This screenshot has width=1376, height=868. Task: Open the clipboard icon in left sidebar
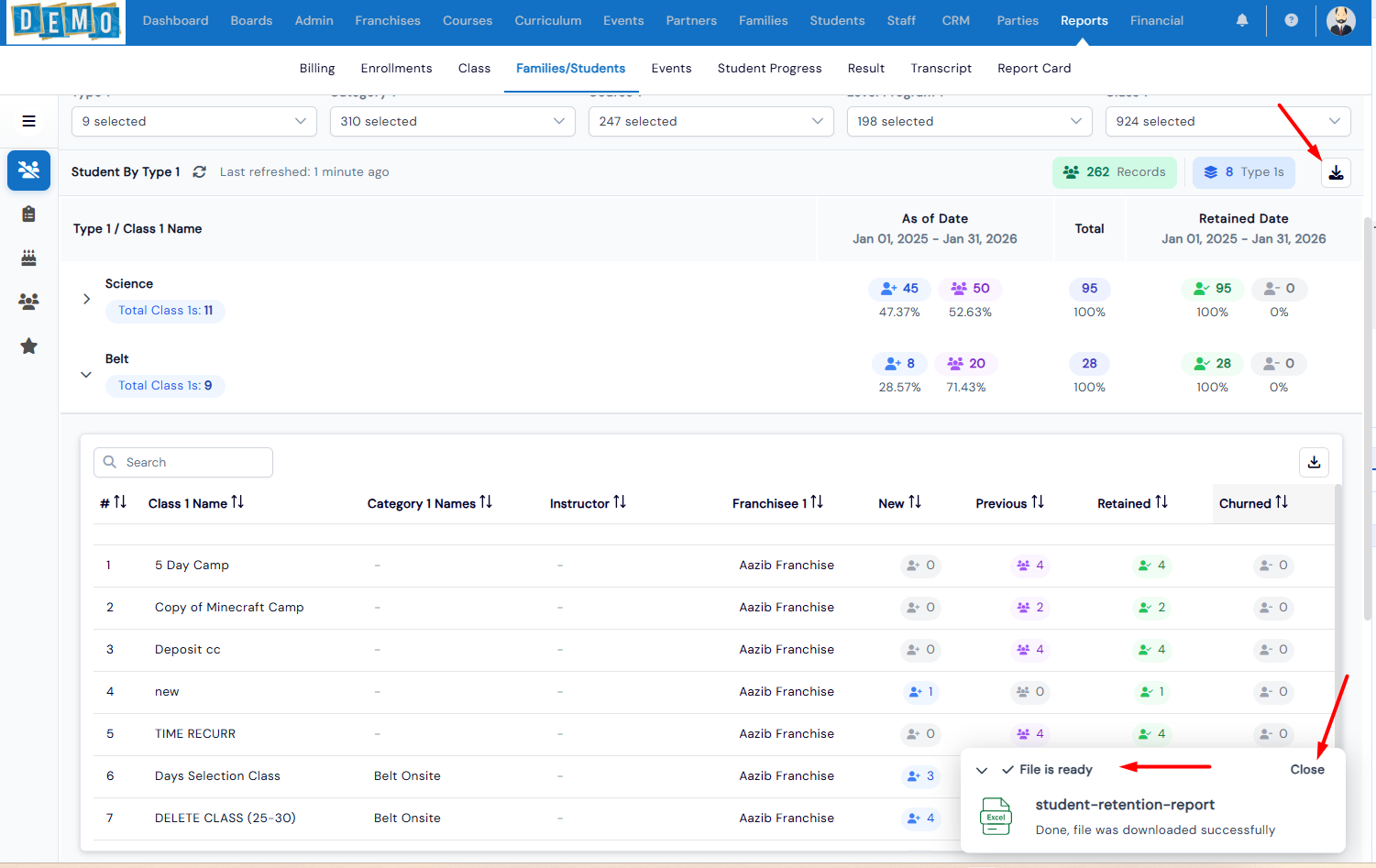coord(29,214)
